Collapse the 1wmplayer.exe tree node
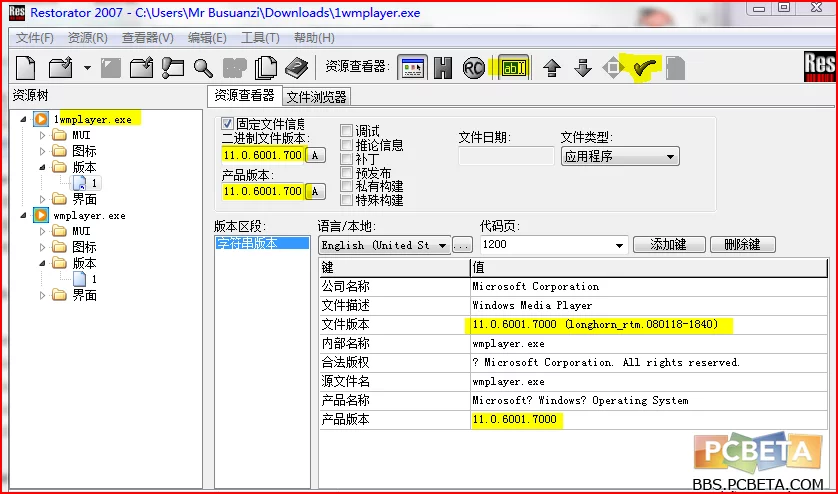This screenshot has height=494, width=838. tap(24, 119)
